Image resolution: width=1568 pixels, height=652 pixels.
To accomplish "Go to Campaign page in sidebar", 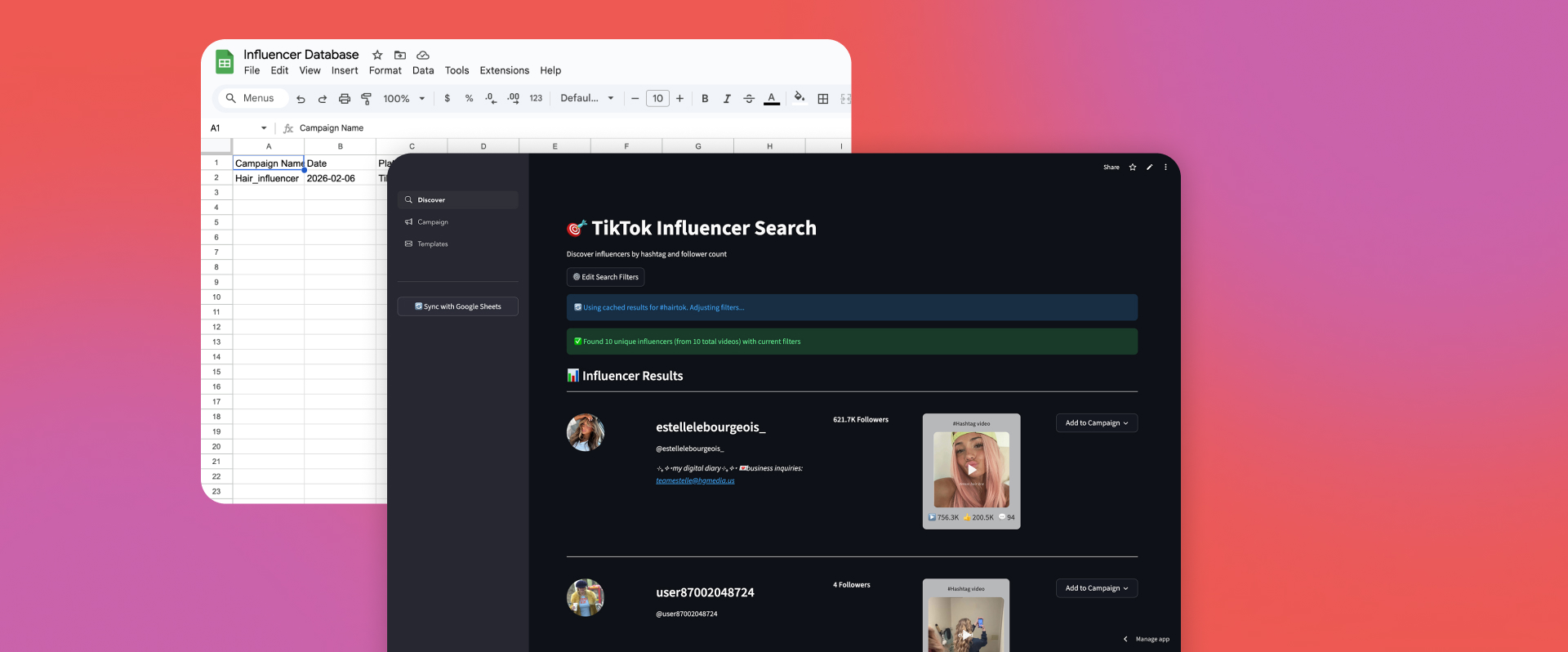I will point(432,222).
